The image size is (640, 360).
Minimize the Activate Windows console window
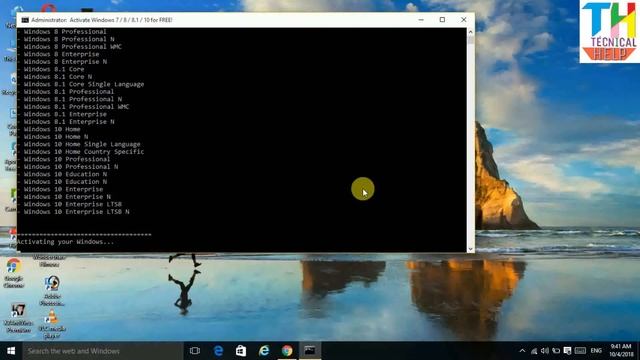tap(421, 20)
